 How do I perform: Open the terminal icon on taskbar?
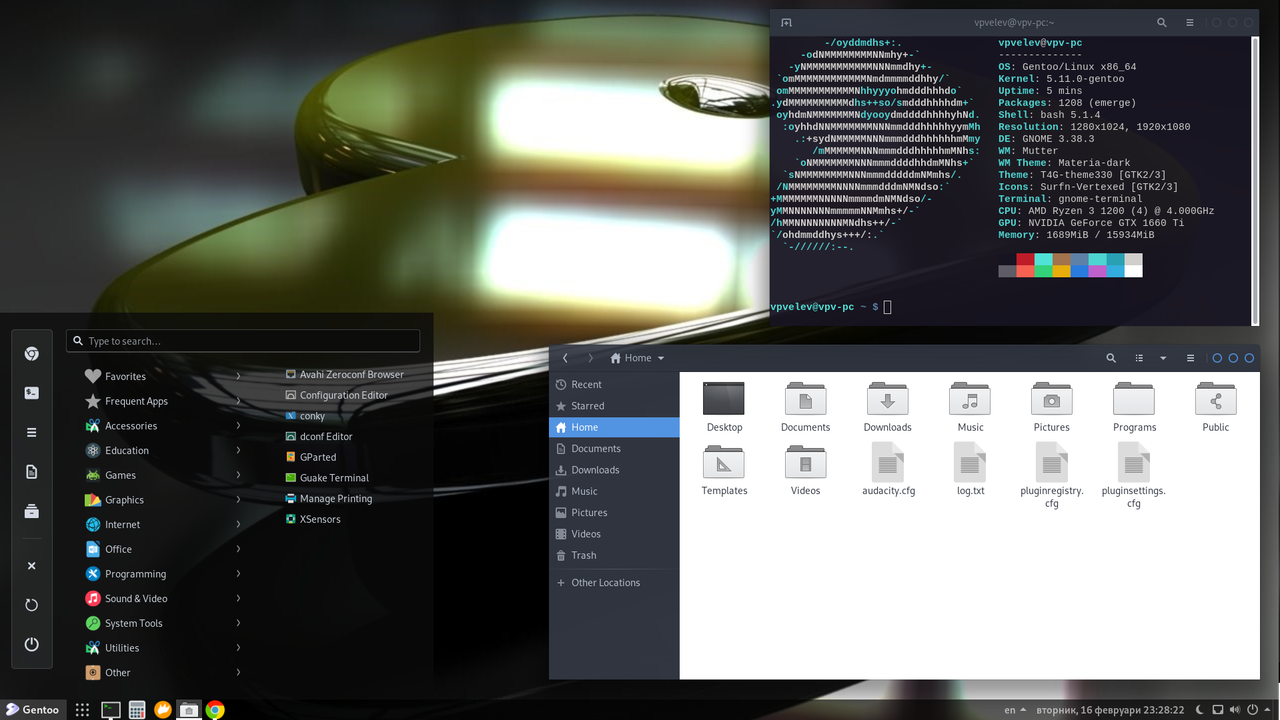point(111,710)
